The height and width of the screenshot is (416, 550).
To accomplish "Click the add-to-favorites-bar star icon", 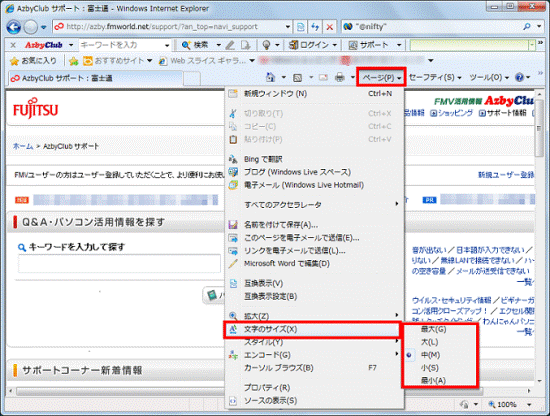I will 73,61.
